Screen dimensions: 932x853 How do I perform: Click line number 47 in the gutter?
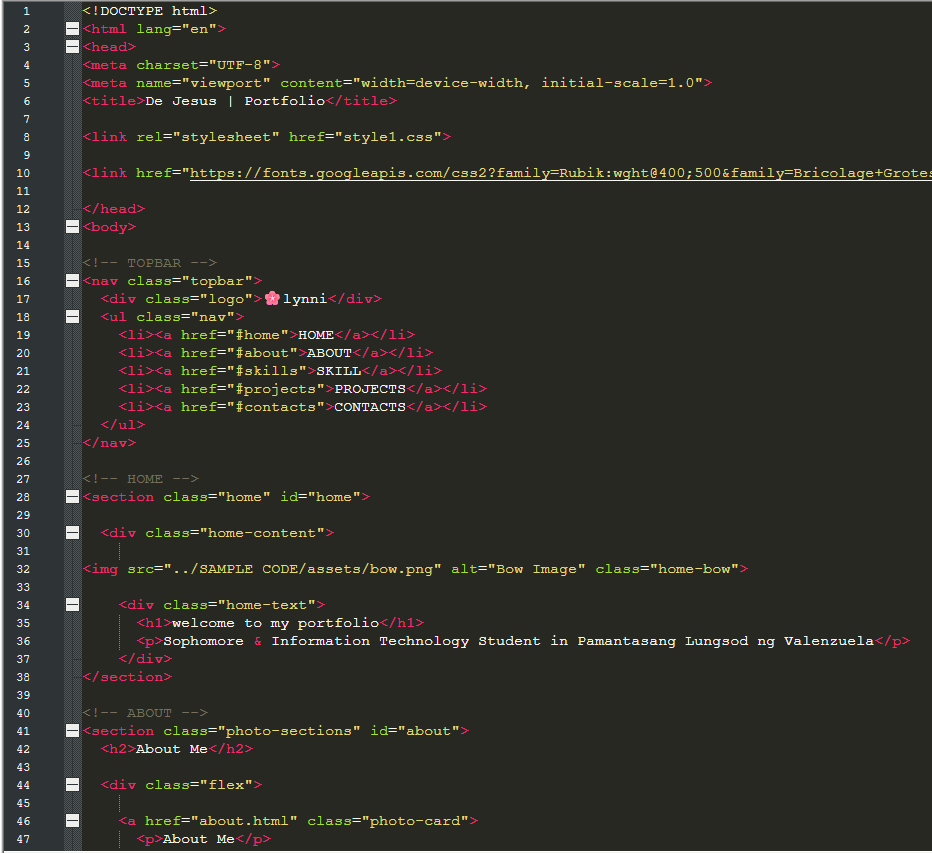[x=23, y=839]
